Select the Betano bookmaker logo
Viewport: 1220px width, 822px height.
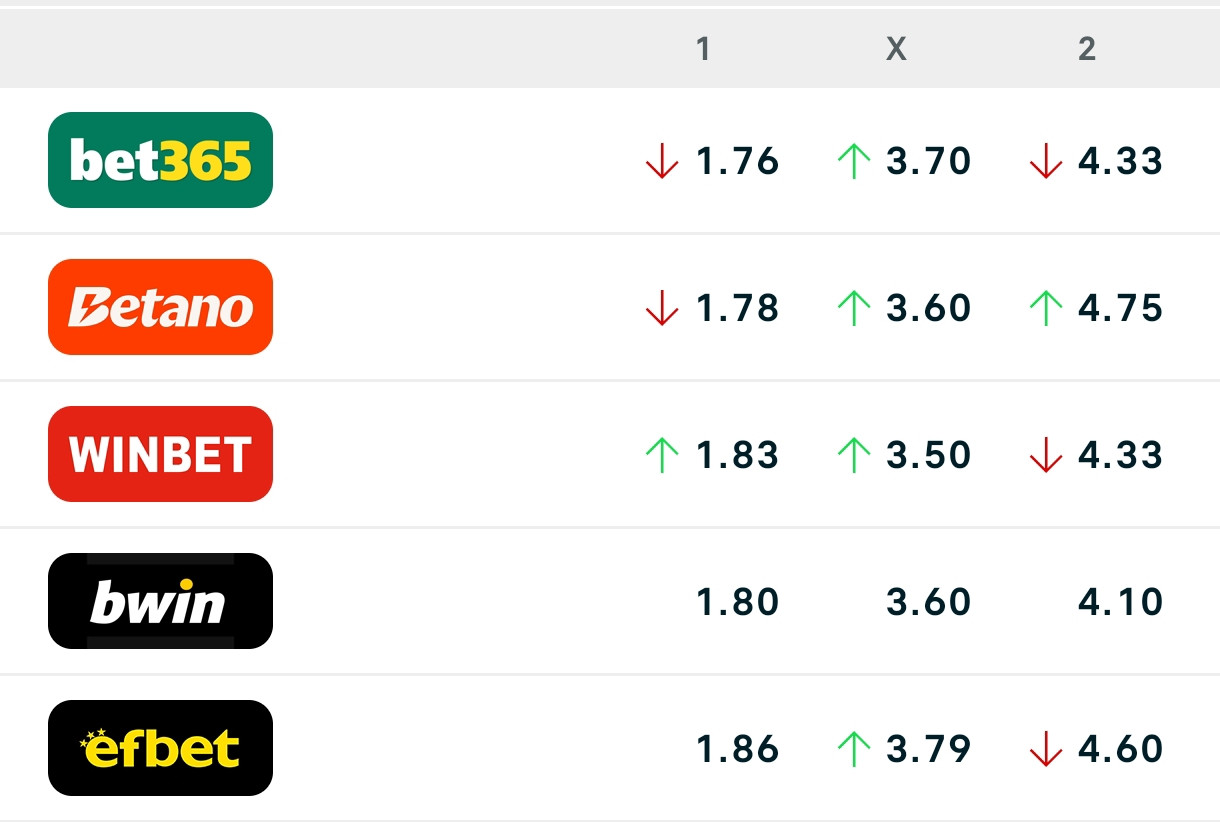click(x=160, y=307)
